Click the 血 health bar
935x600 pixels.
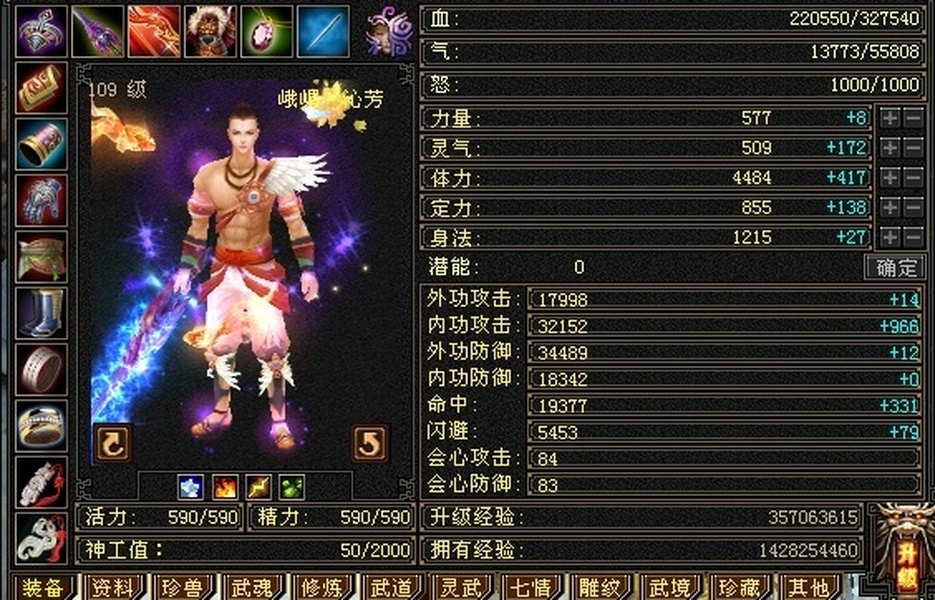pos(672,19)
